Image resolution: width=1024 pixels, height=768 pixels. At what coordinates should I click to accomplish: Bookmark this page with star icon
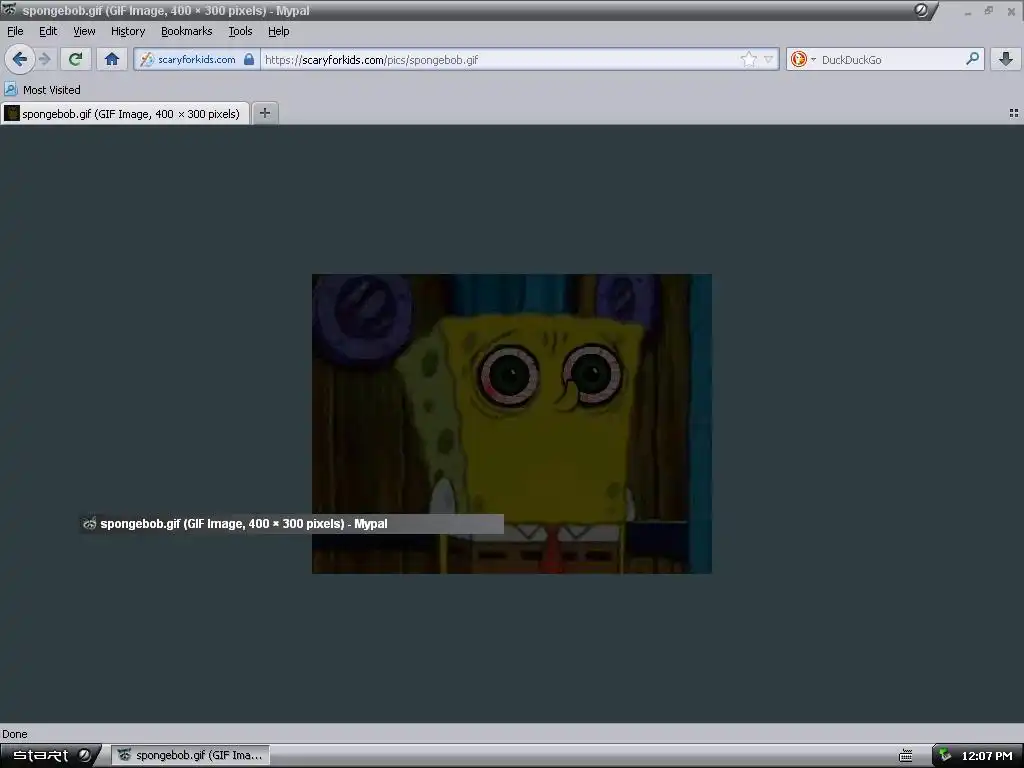[x=748, y=59]
